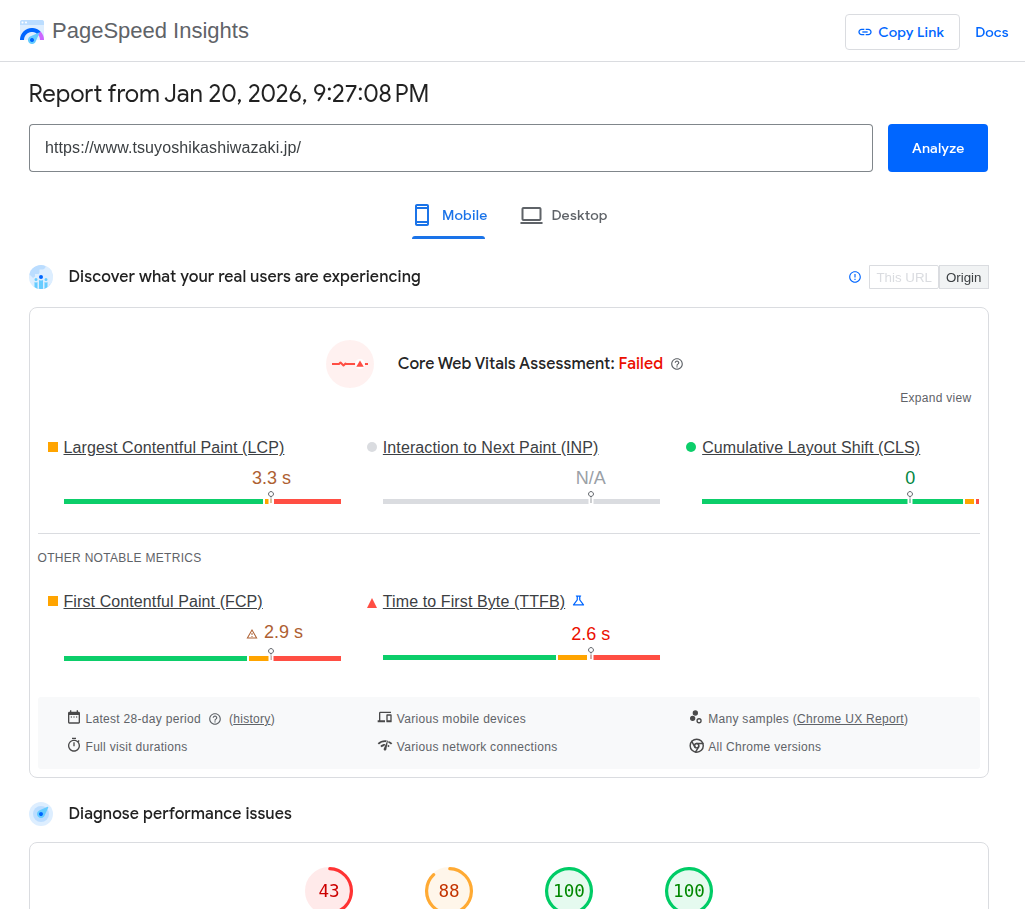The height and width of the screenshot is (909, 1025).
Task: Click the Copy Link button
Action: 902,32
